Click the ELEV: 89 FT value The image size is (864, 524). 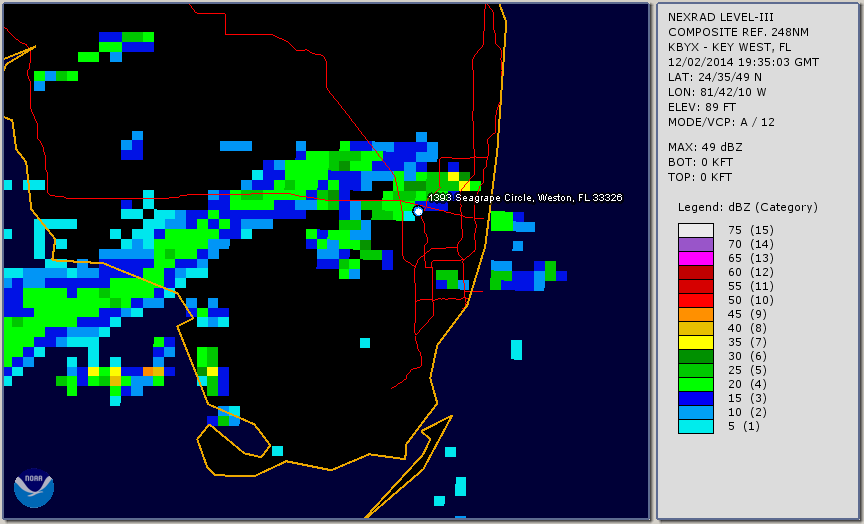coord(702,107)
